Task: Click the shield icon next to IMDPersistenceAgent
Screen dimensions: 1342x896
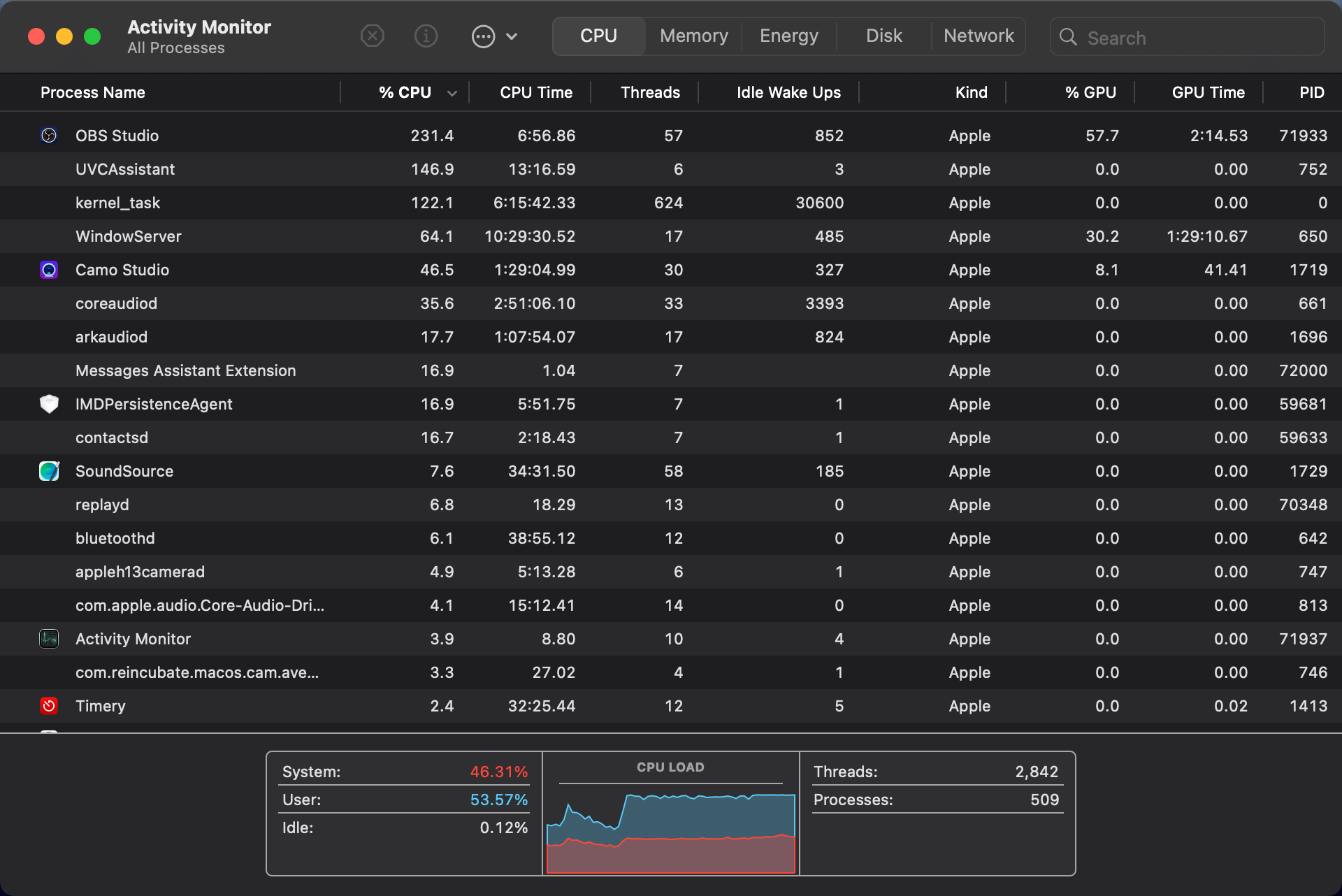Action: click(x=49, y=404)
